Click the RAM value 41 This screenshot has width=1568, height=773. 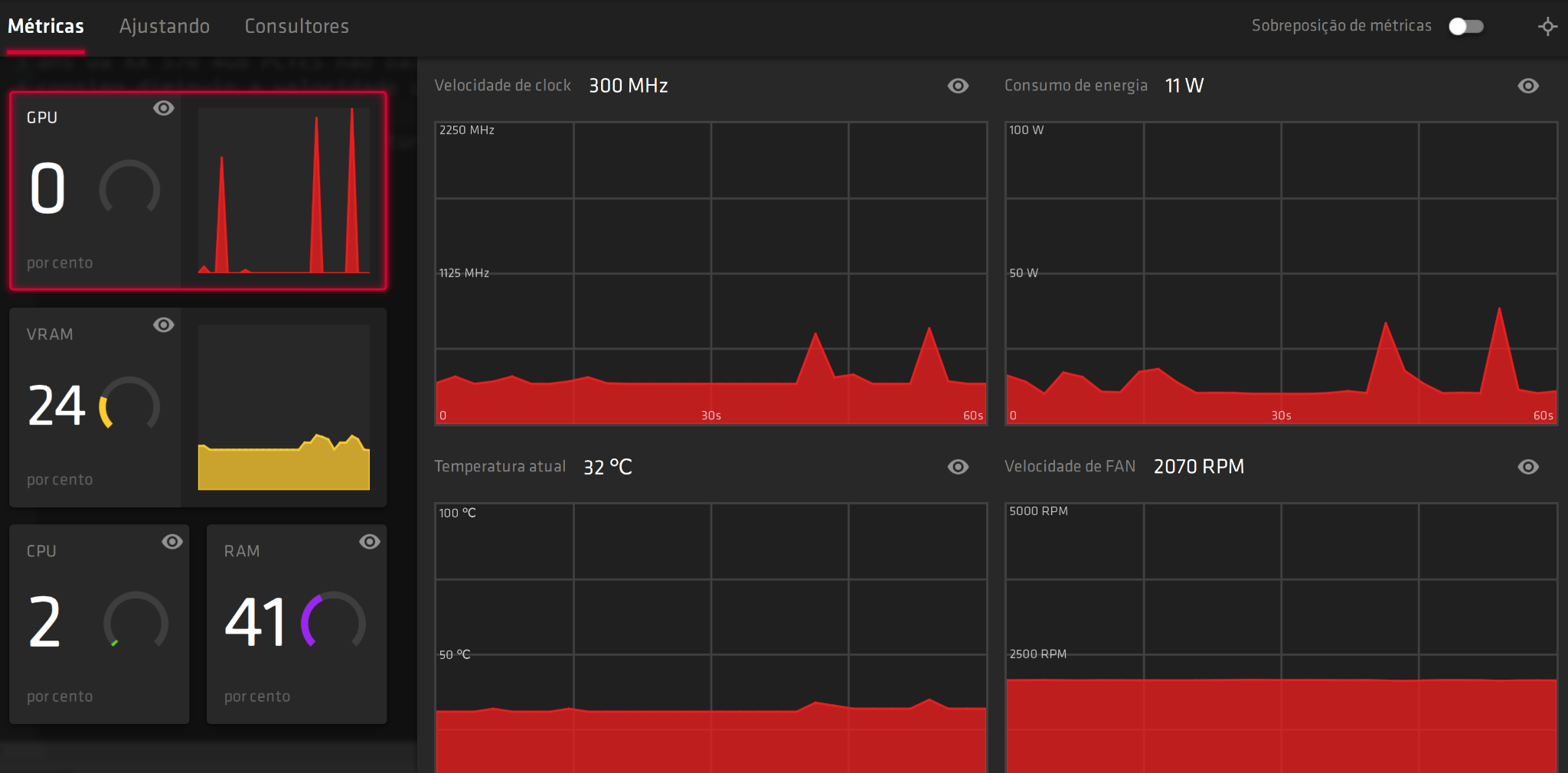pos(255,621)
